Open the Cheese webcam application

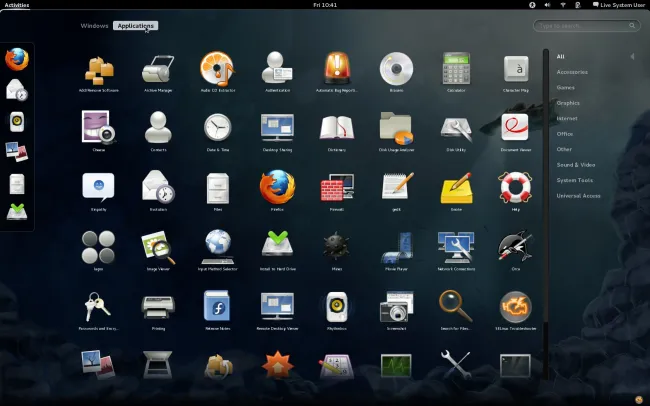pos(99,127)
